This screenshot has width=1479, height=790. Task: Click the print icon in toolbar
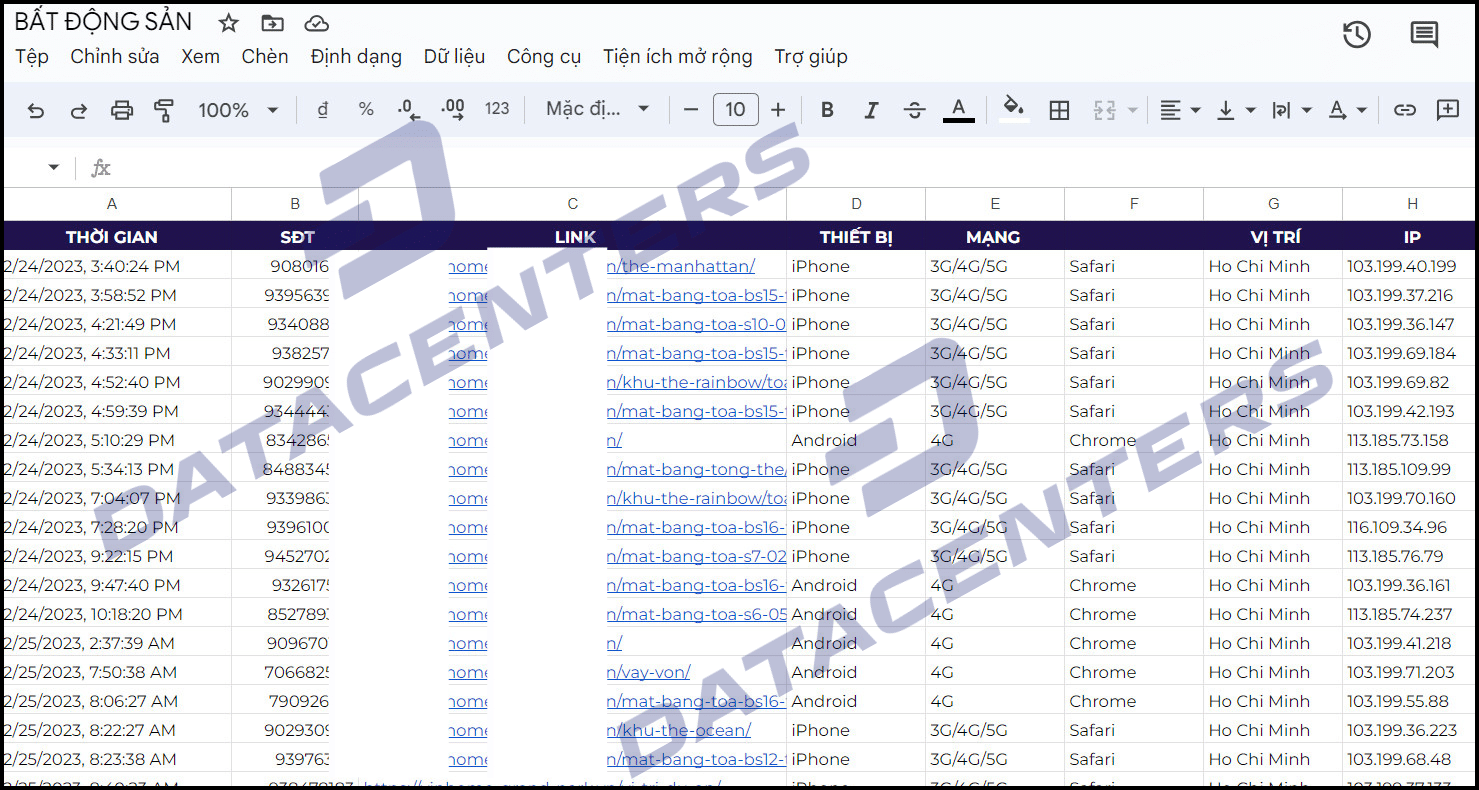(122, 110)
